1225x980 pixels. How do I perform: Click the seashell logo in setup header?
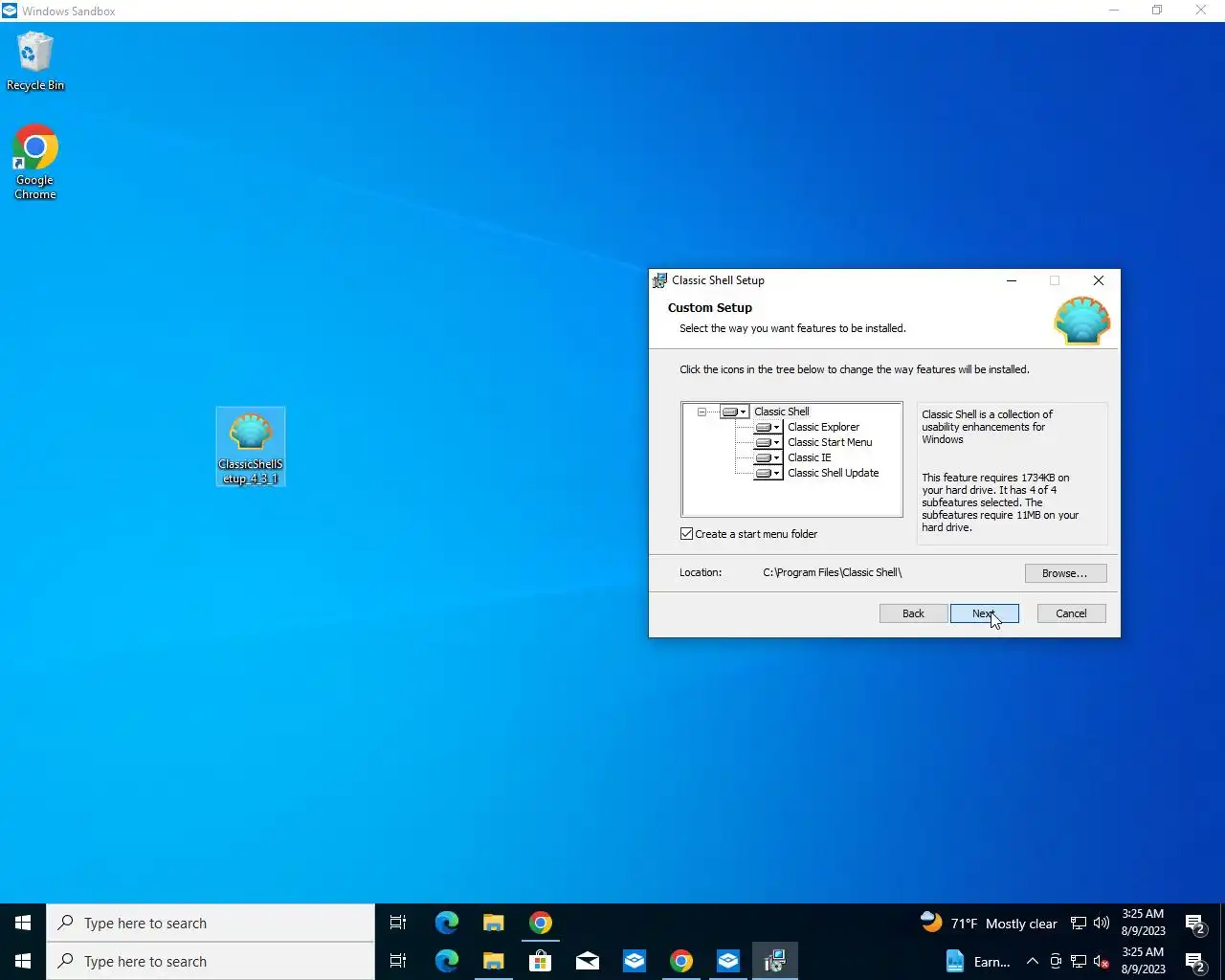pos(1082,321)
